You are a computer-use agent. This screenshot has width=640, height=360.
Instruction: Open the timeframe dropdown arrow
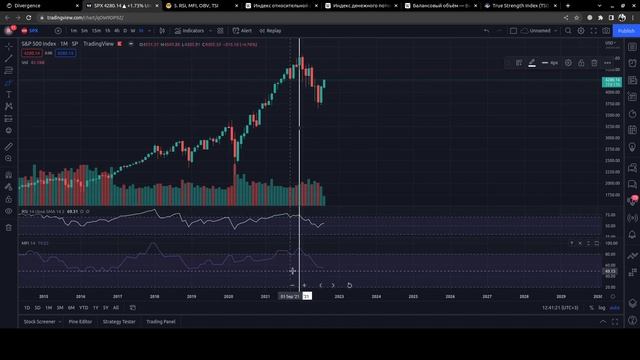click(149, 31)
